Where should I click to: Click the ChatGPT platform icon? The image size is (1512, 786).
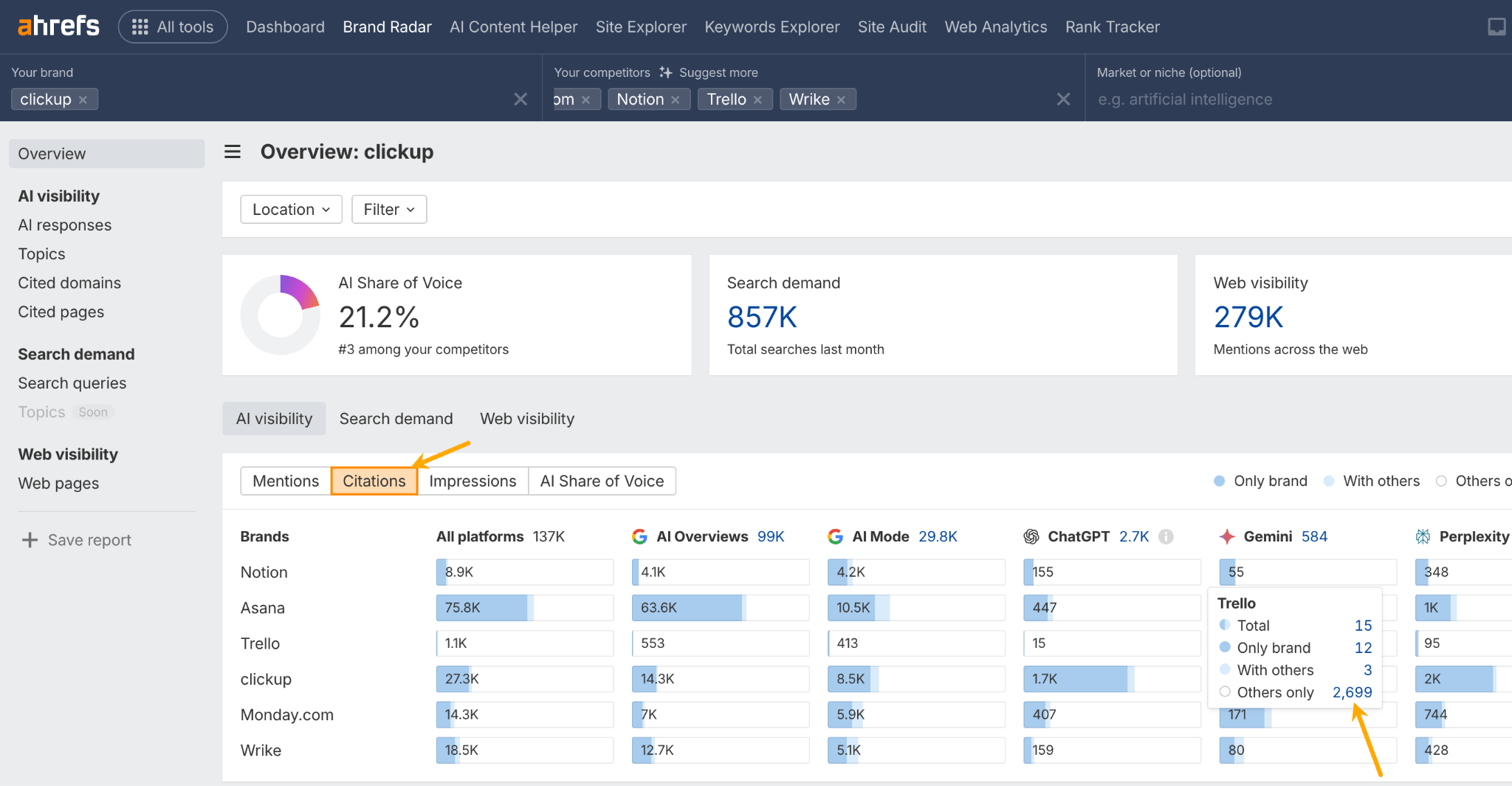click(x=1031, y=536)
